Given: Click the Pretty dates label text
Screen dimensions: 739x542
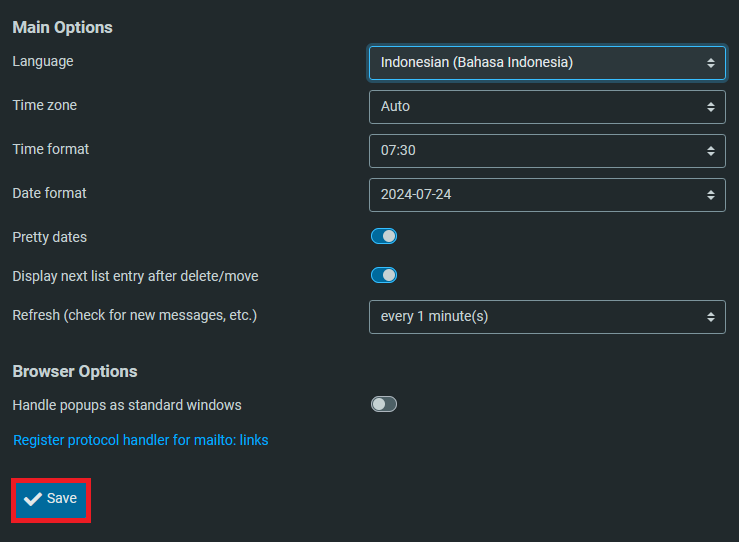Looking at the screenshot, I should click(x=49, y=237).
